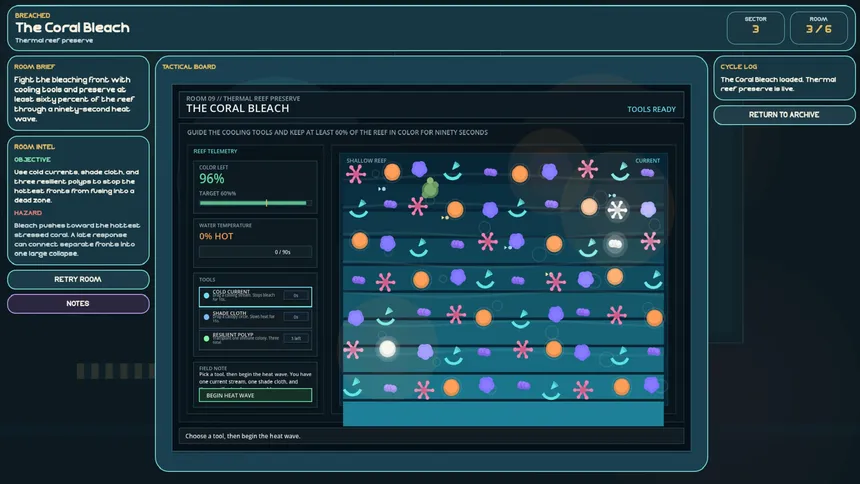Click the Room 3 / 6 indicator

819,25
